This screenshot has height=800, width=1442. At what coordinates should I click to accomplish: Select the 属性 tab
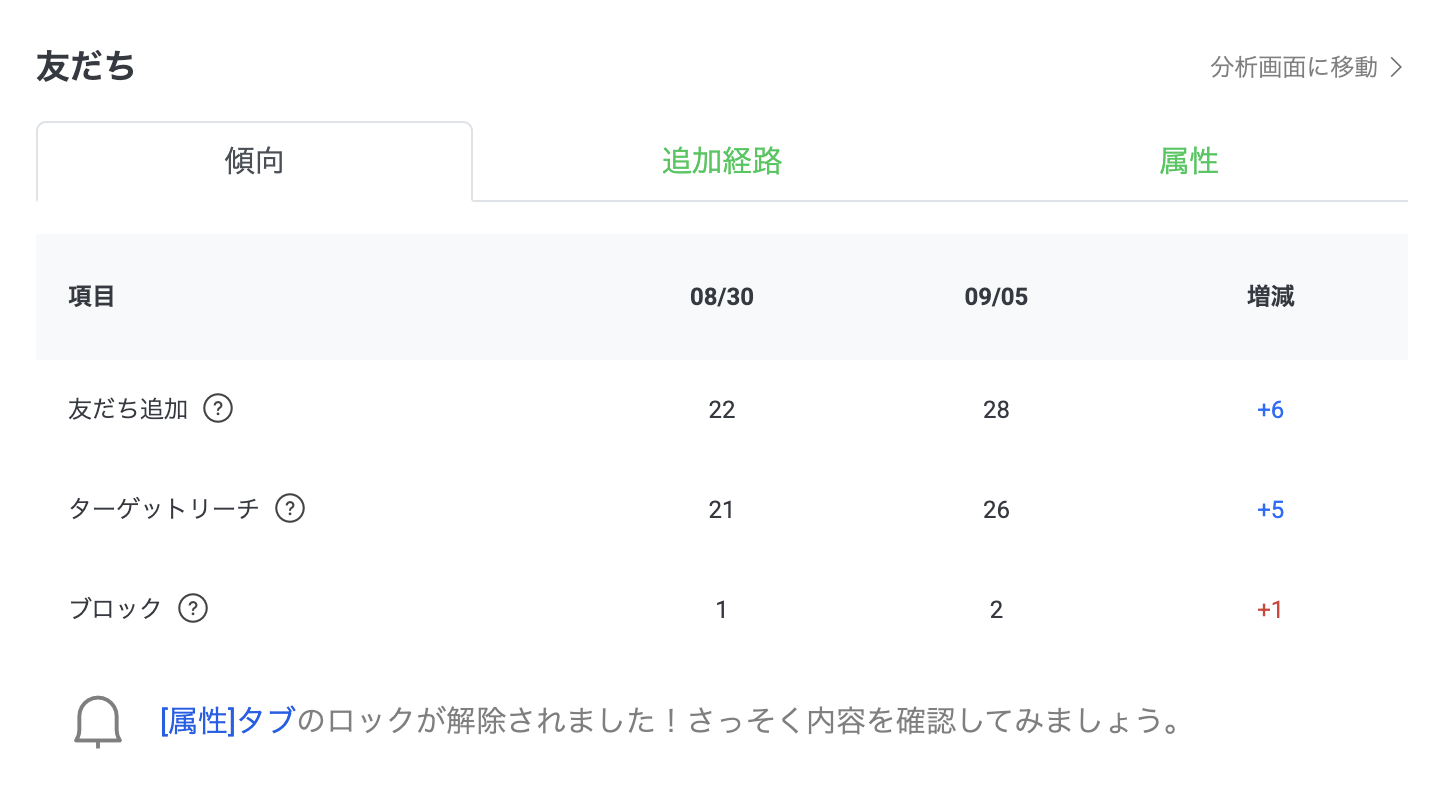click(x=1189, y=161)
